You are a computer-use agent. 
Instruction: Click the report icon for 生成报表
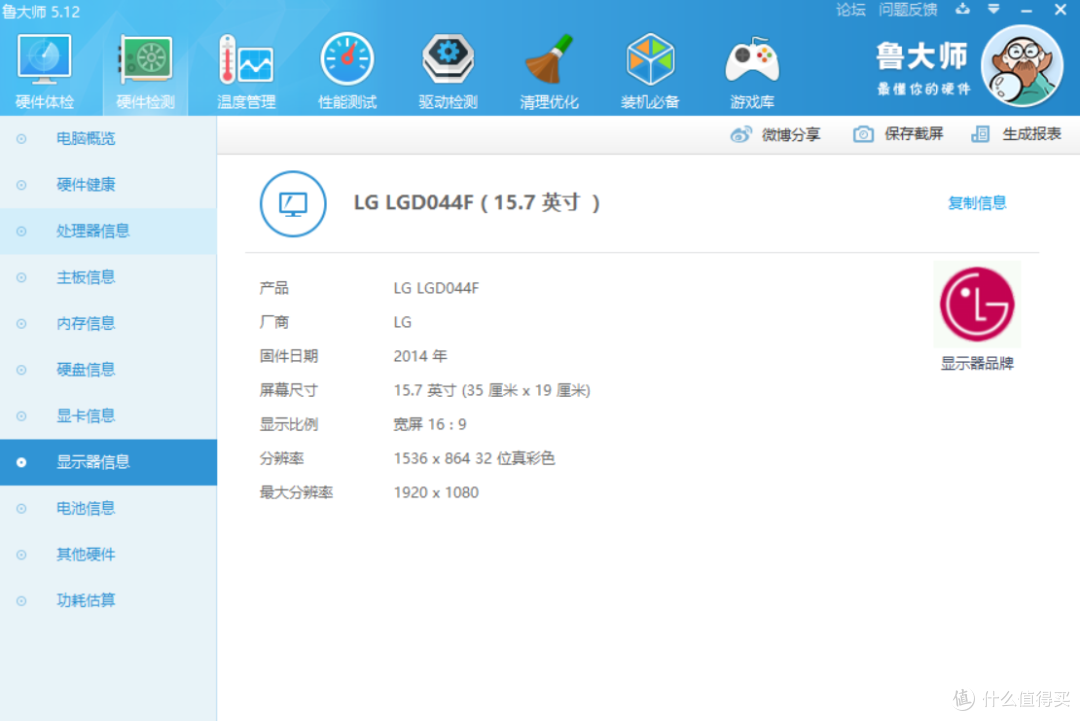[x=980, y=134]
